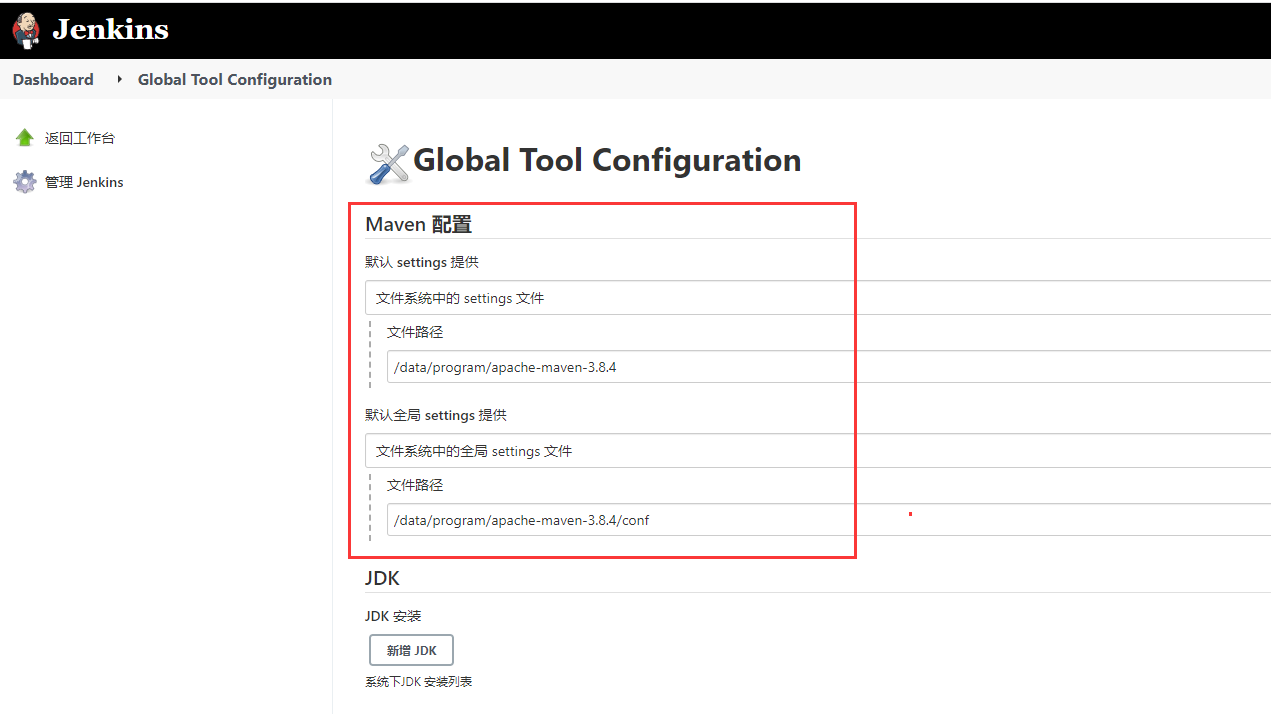1271x714 pixels.
Task: Click the 系统下JDK 安装列表 description text
Action: click(x=418, y=682)
